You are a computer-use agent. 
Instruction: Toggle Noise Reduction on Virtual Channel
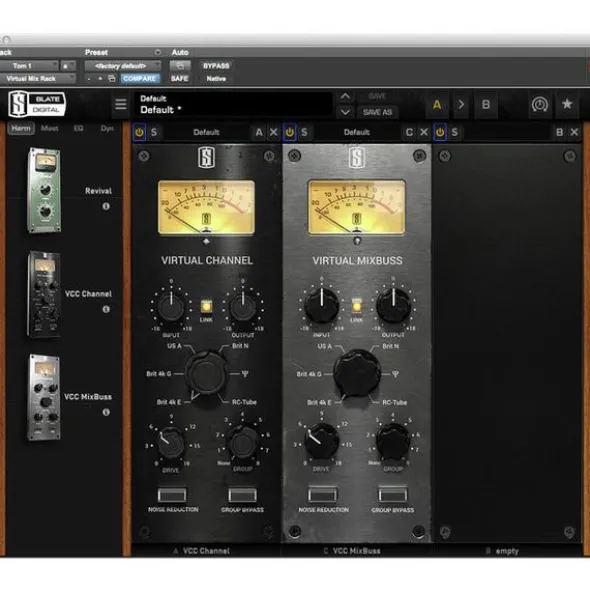point(172,495)
